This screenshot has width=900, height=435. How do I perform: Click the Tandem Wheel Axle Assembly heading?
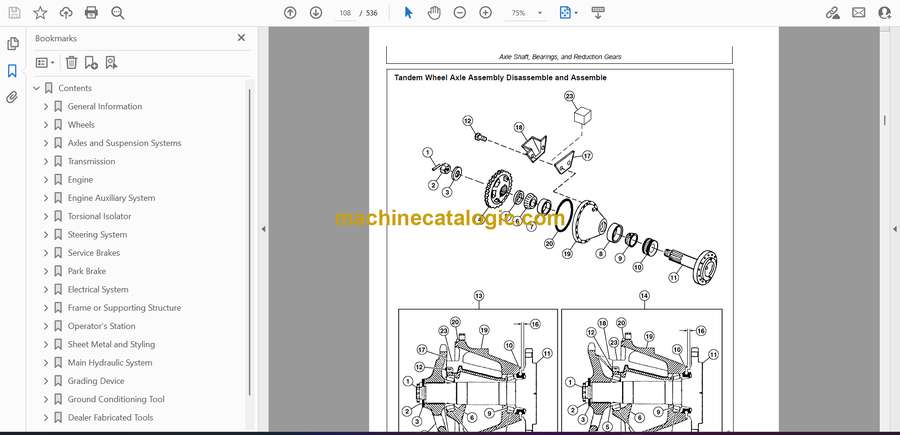pos(500,77)
